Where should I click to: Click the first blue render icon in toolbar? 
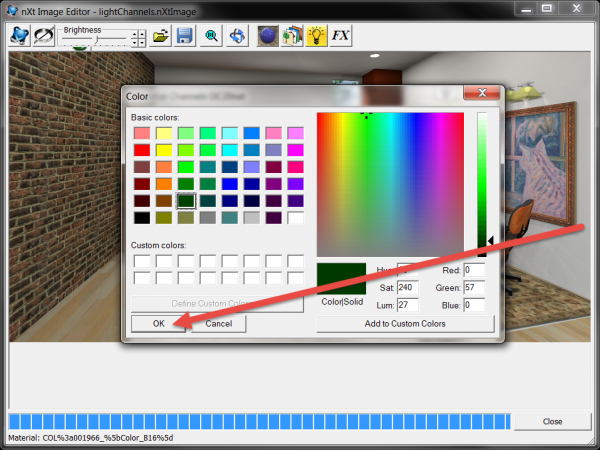19,36
